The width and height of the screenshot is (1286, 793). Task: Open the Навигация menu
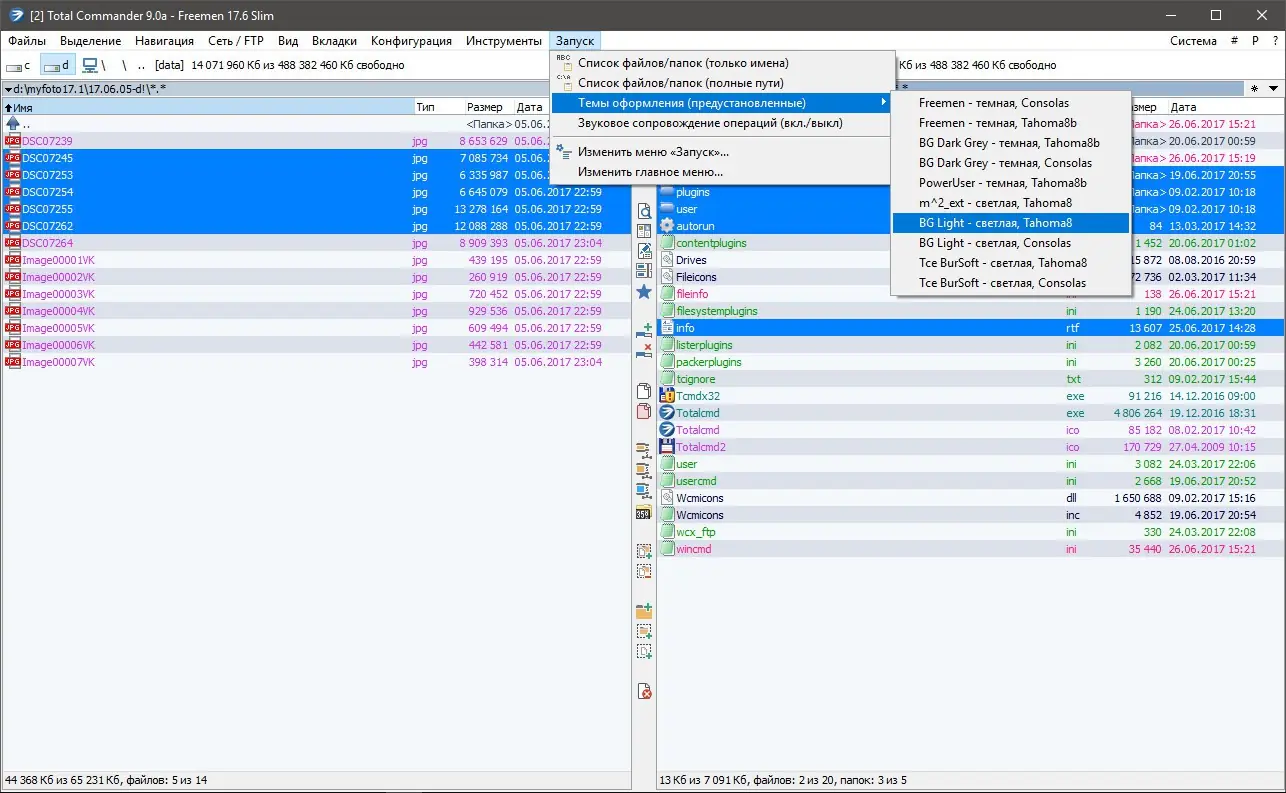[164, 41]
